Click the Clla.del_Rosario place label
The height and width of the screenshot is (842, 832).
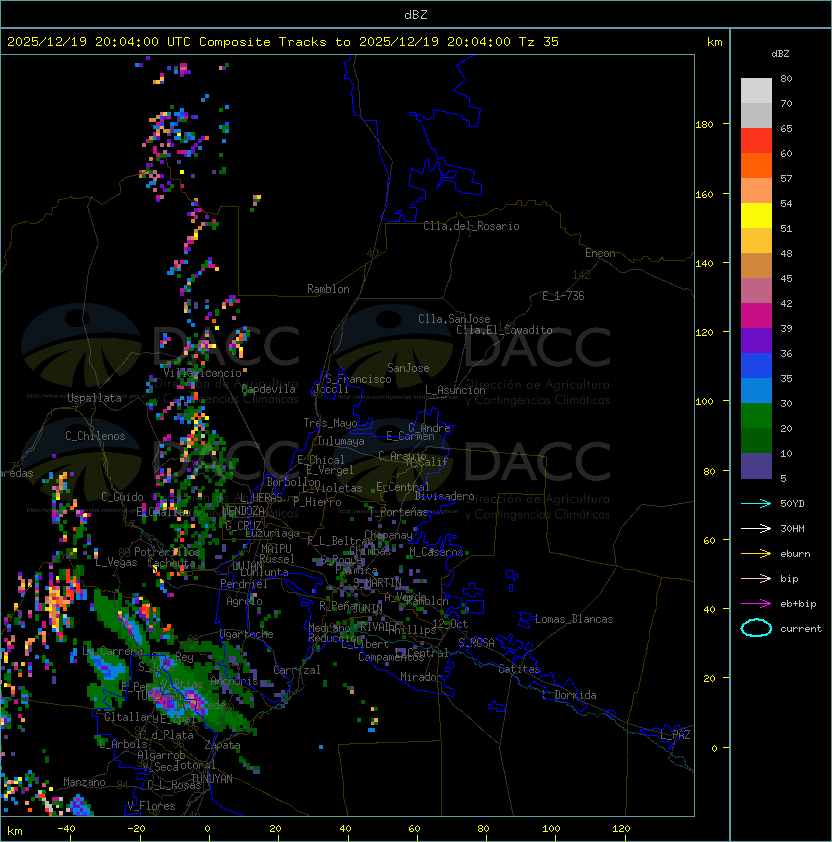[x=471, y=226]
